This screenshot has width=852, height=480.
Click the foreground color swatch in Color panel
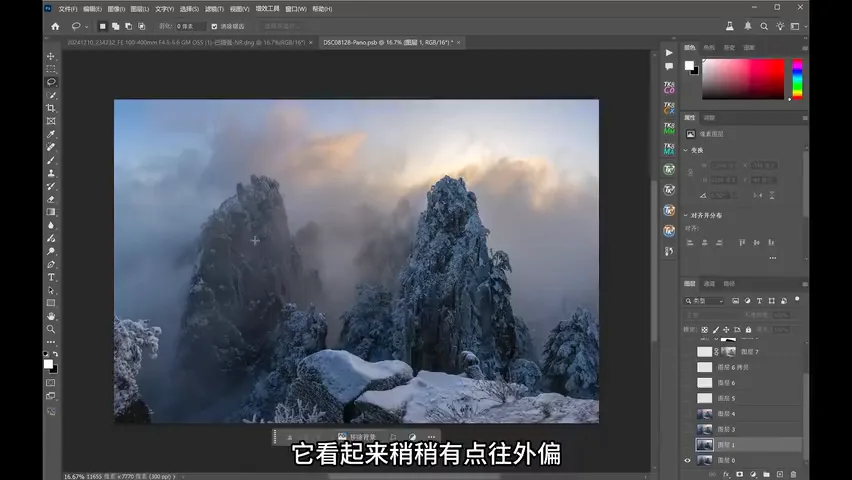point(689,65)
